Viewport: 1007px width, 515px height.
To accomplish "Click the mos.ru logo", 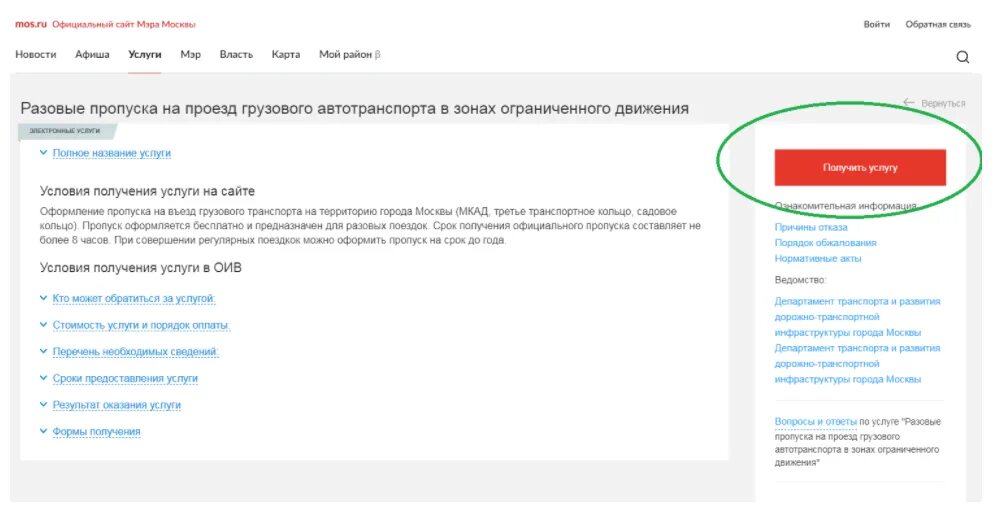I will pos(31,24).
